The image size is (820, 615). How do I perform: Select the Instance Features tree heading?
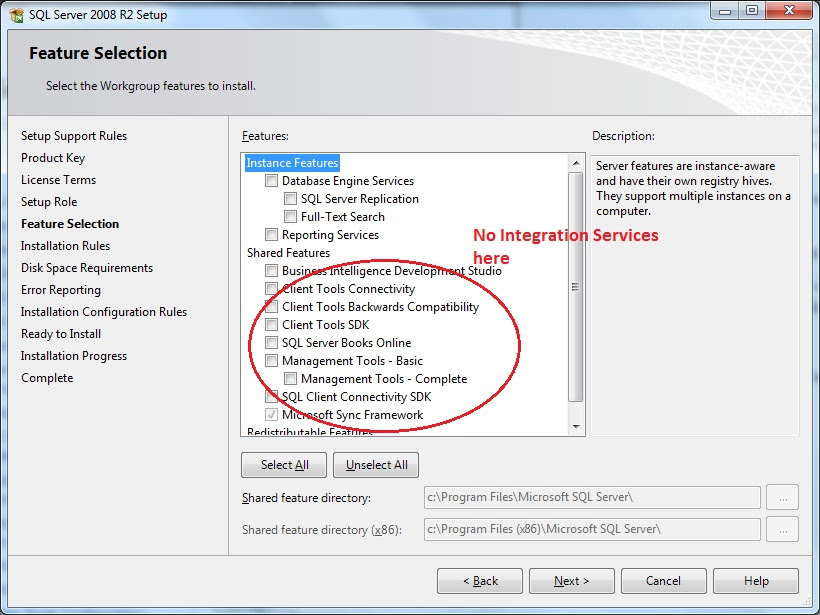click(x=292, y=163)
